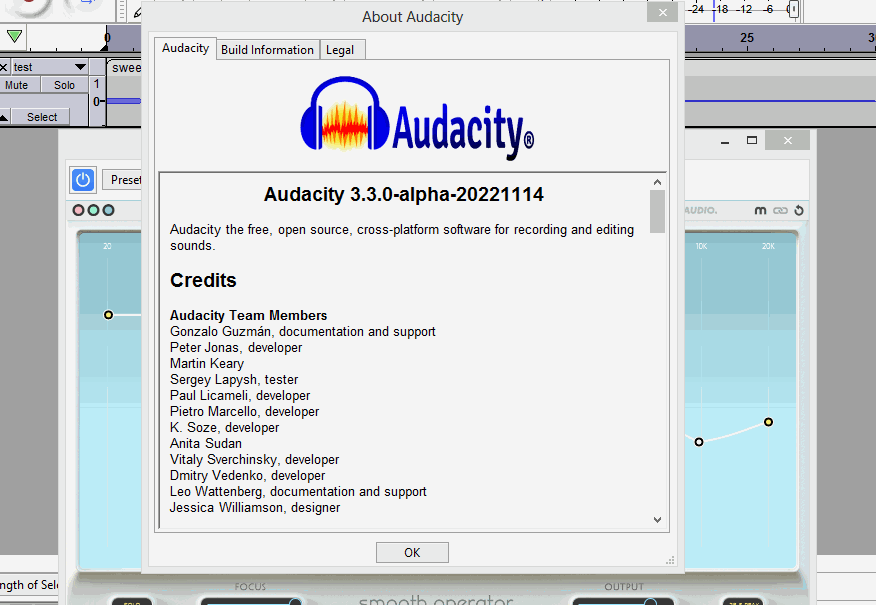
Task: Open the test track name dropdown menu
Action: 80,67
